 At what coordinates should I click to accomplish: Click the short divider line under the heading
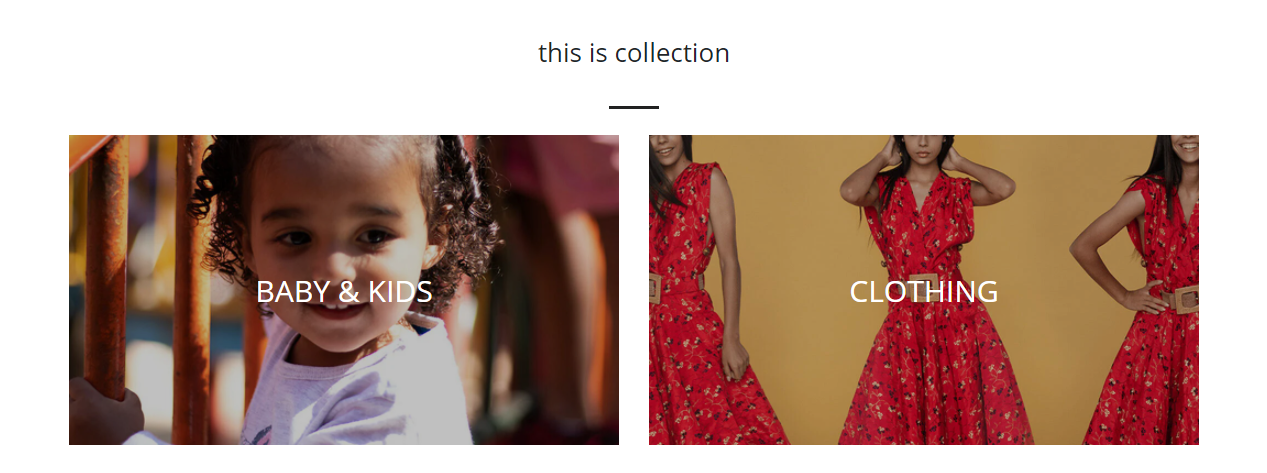(x=633, y=106)
